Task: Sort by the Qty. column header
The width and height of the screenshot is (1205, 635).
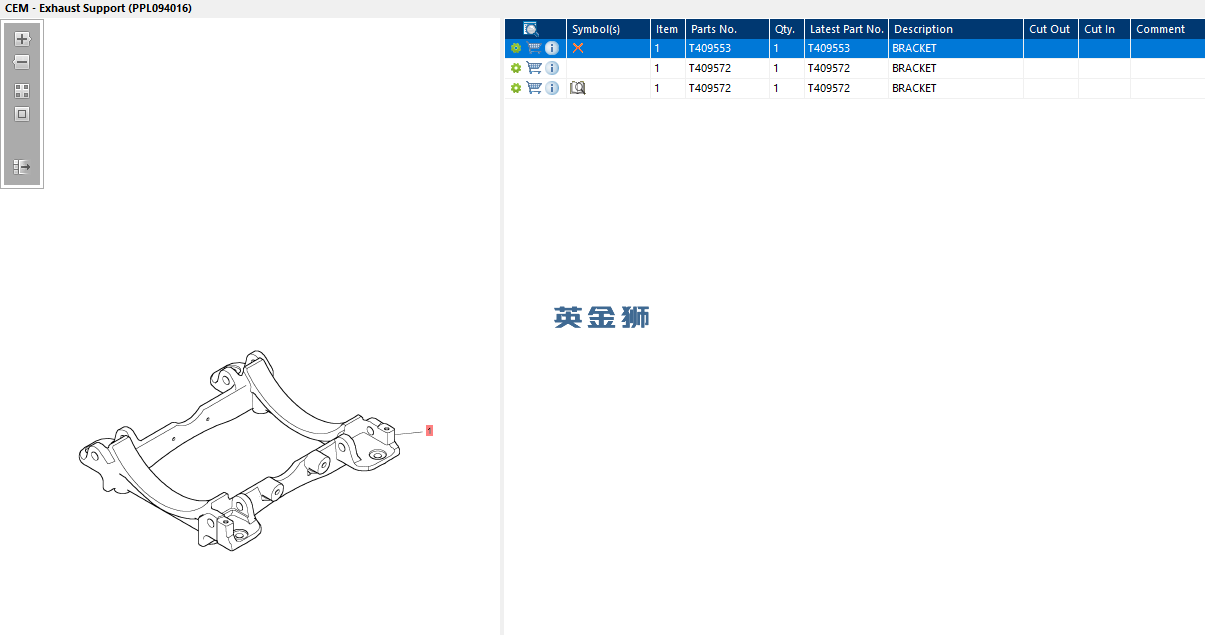Action: pyautogui.click(x=786, y=29)
